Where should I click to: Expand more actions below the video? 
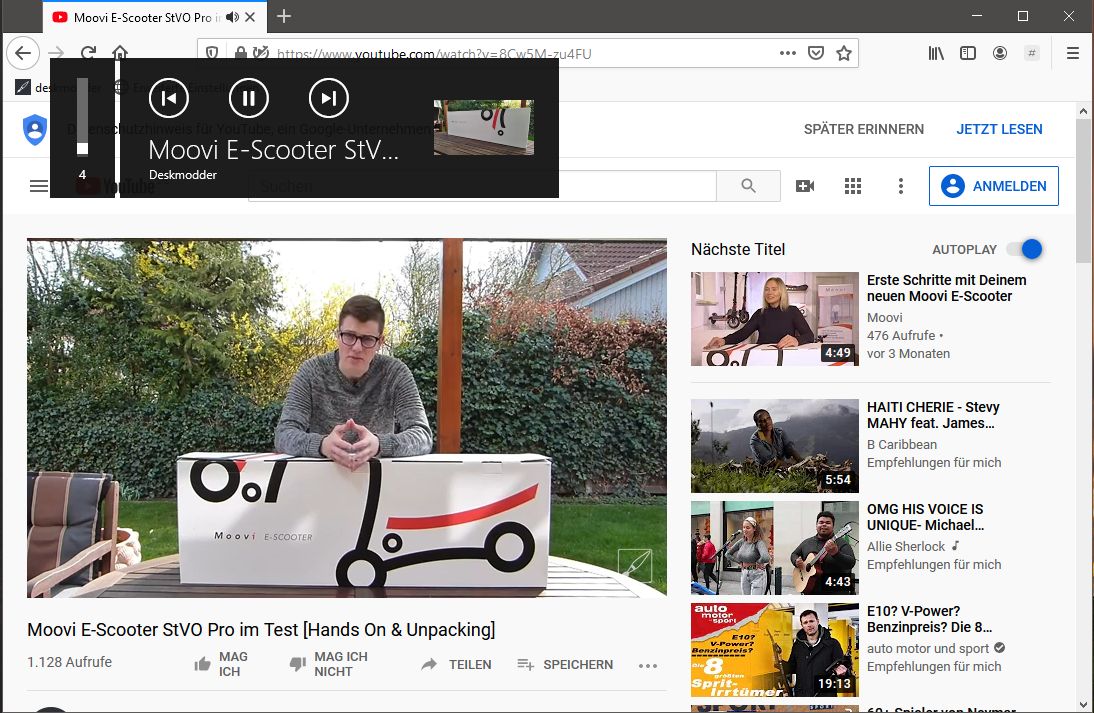[x=648, y=665]
